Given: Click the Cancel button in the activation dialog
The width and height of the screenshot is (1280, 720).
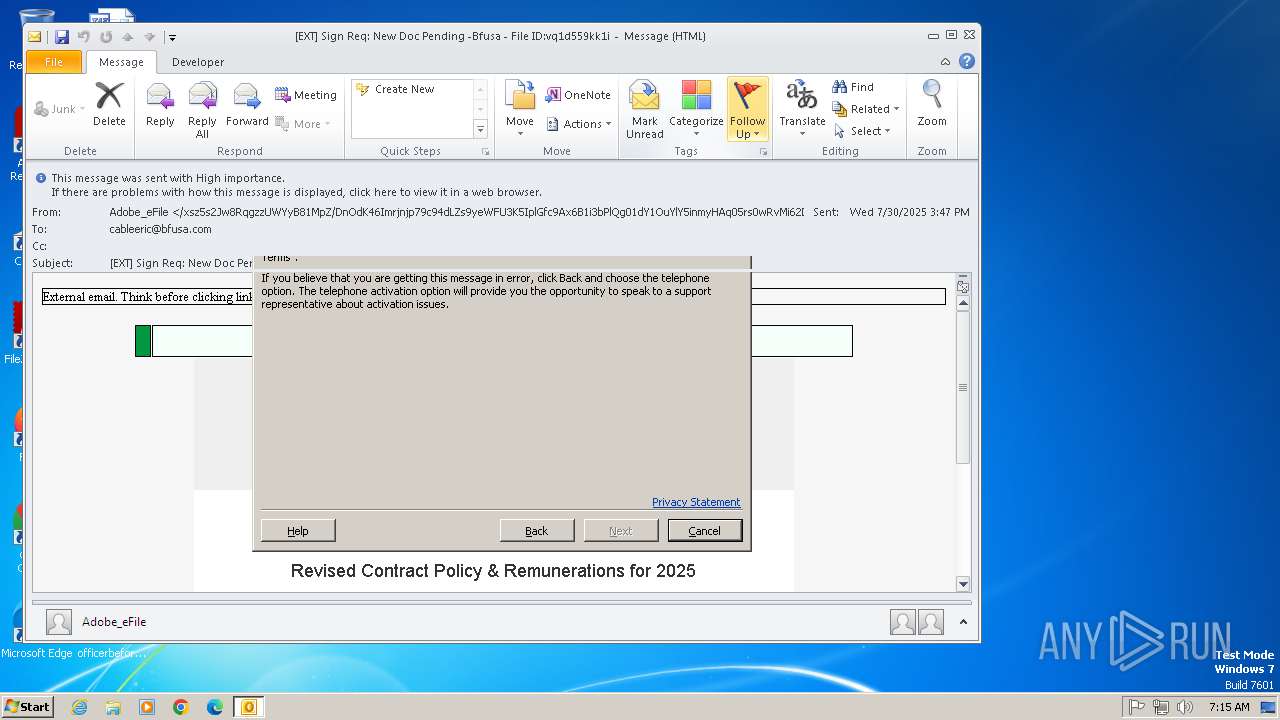Looking at the screenshot, I should (x=705, y=531).
